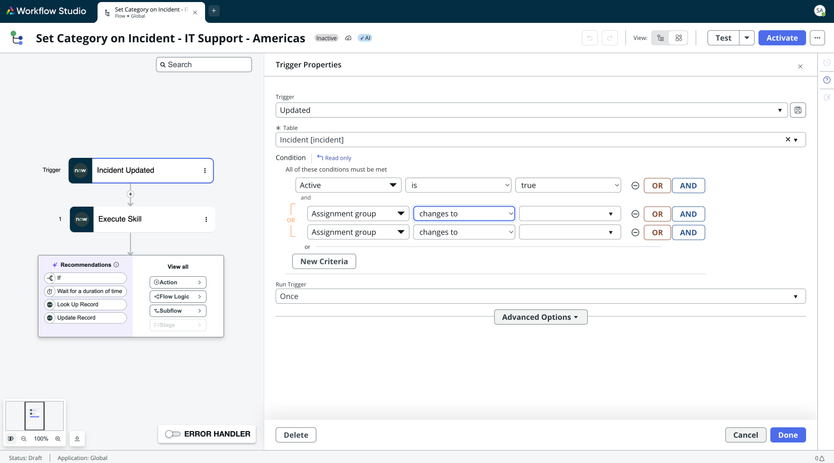This screenshot has height=463, width=834.
Task: Choose Flow Logic from the View all list
Action: (178, 297)
